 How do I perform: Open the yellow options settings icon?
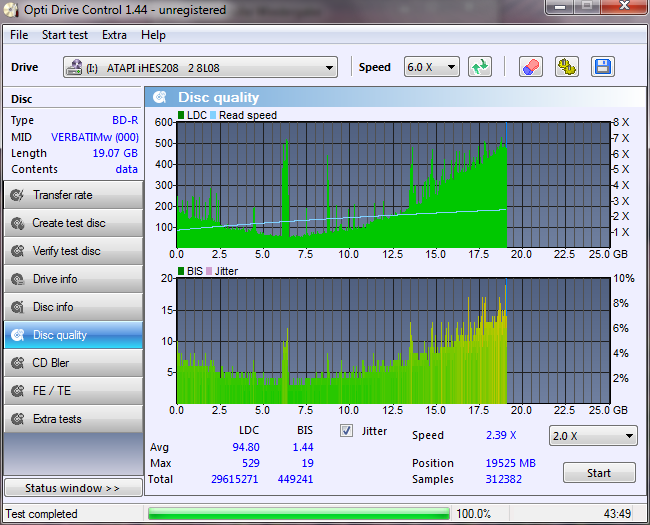click(x=567, y=67)
